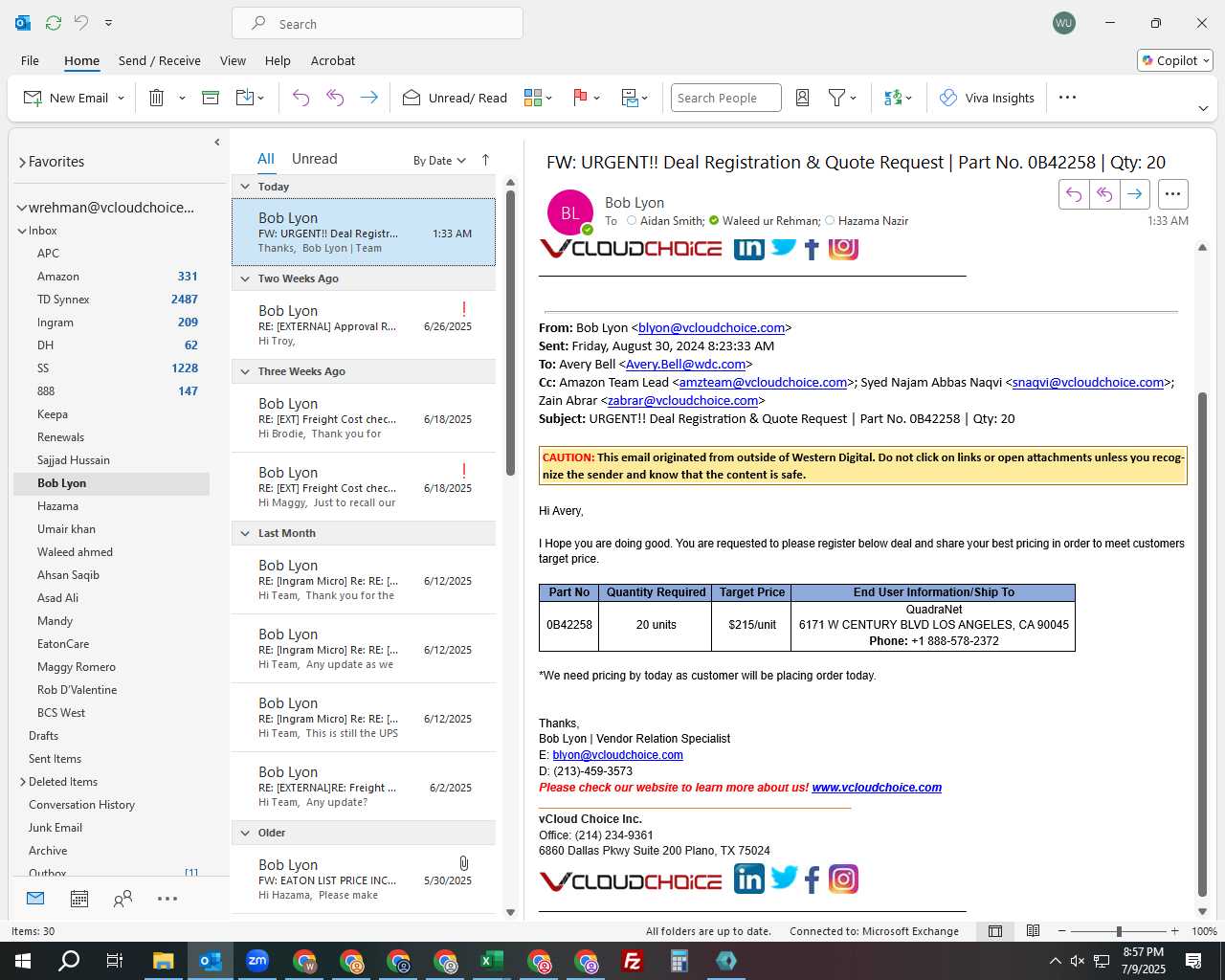Click the Send/Receive sync icon in title bar
The height and width of the screenshot is (980, 1225).
54,23
